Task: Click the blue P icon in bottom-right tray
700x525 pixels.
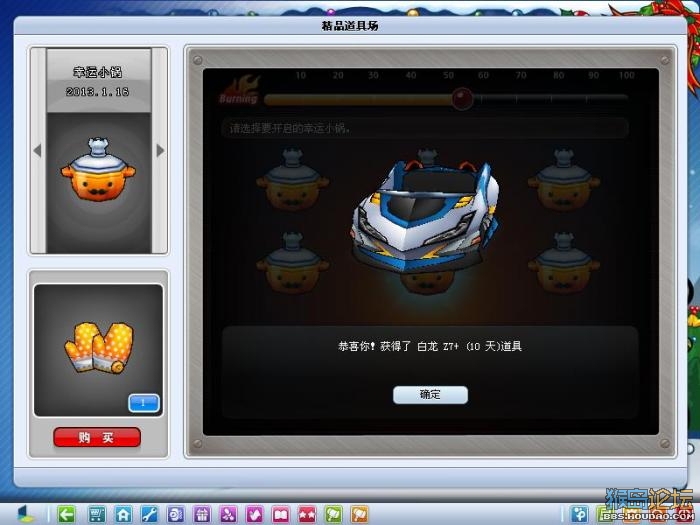Action: tap(580, 515)
